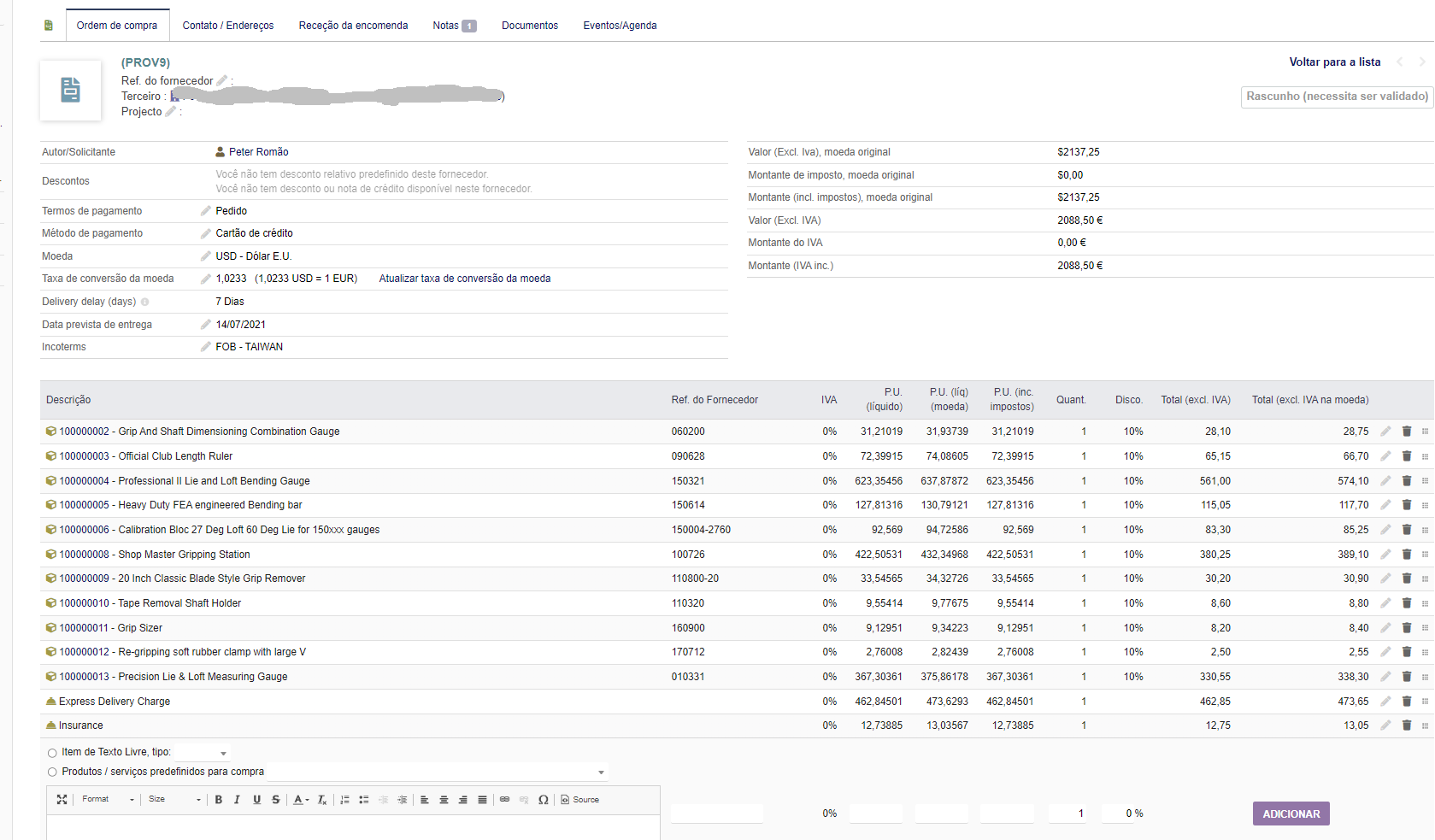Image resolution: width=1435 pixels, height=840 pixels.
Task: Select 'Produtos / serviços predefinidos' radio button
Action: click(52, 772)
